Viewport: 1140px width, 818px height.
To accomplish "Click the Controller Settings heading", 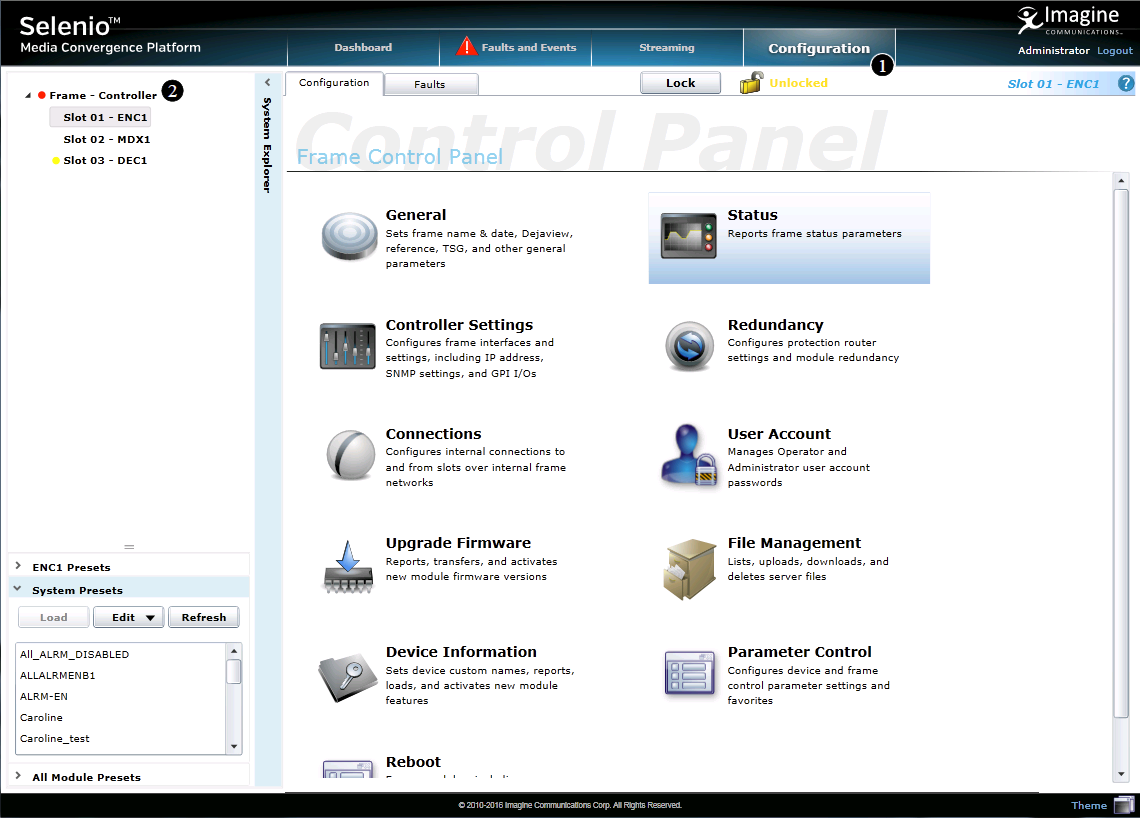I will [459, 325].
